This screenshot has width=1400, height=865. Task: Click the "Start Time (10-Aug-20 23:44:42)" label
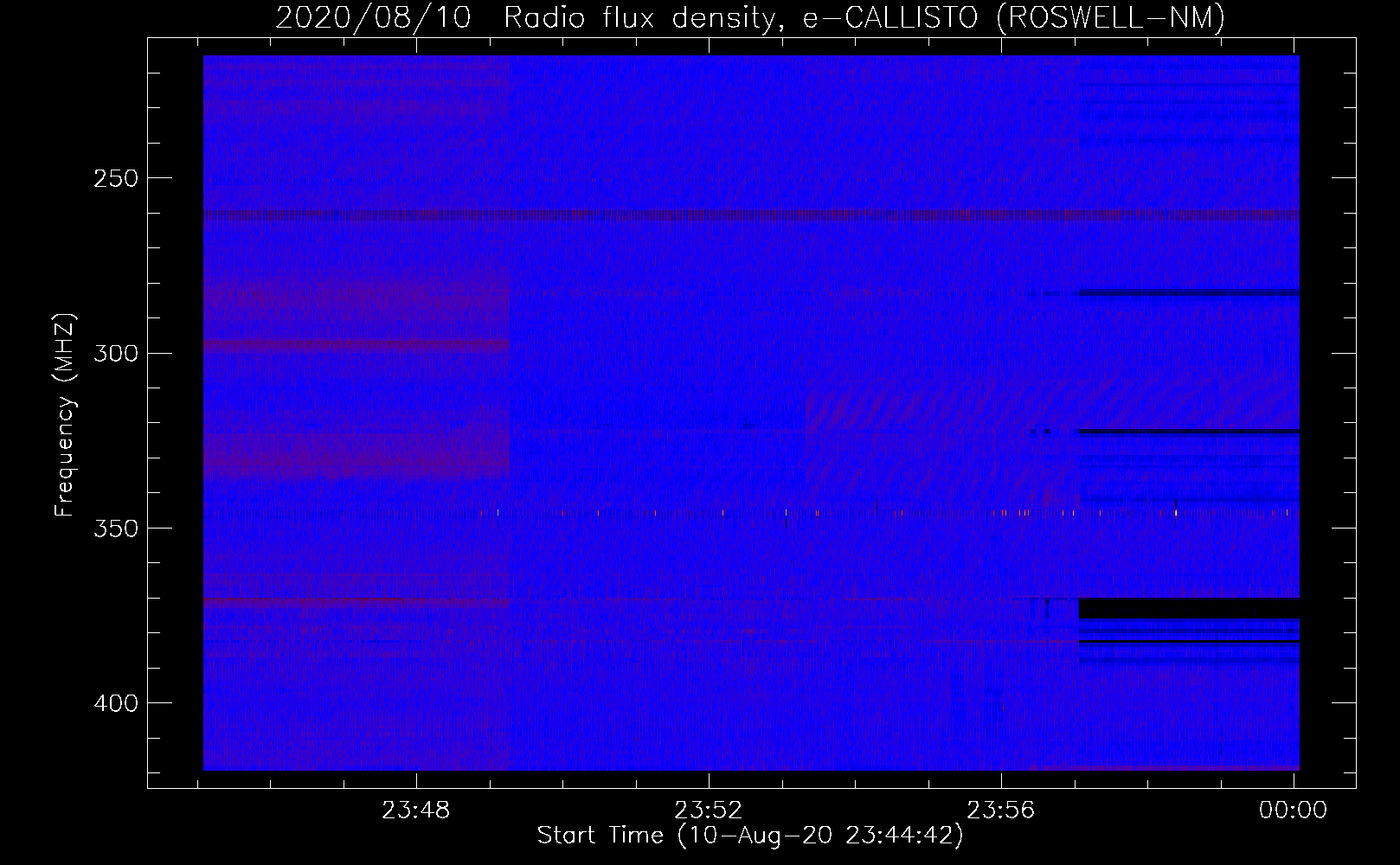tap(750, 836)
